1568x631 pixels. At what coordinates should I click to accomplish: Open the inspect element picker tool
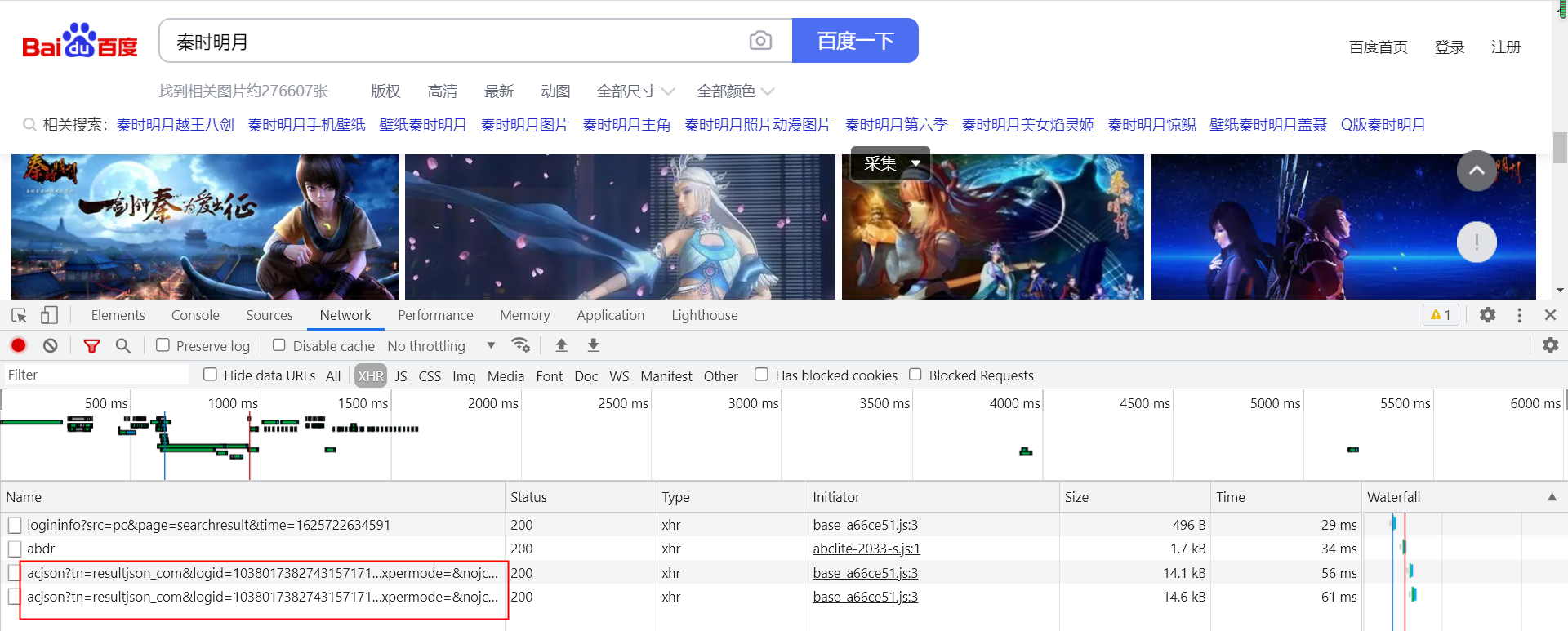19,315
